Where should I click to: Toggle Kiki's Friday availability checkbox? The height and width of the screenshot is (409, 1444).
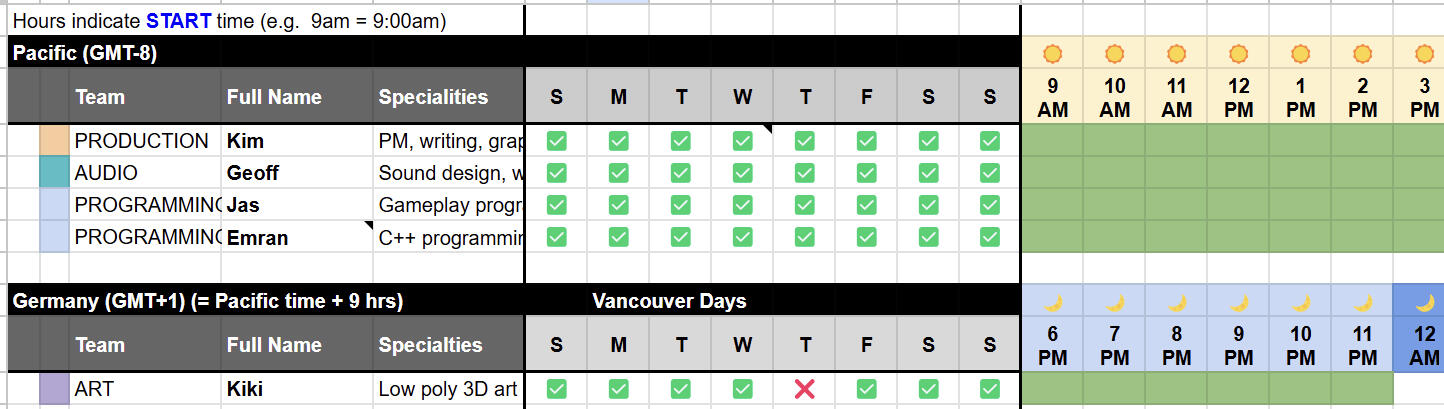[x=866, y=389]
